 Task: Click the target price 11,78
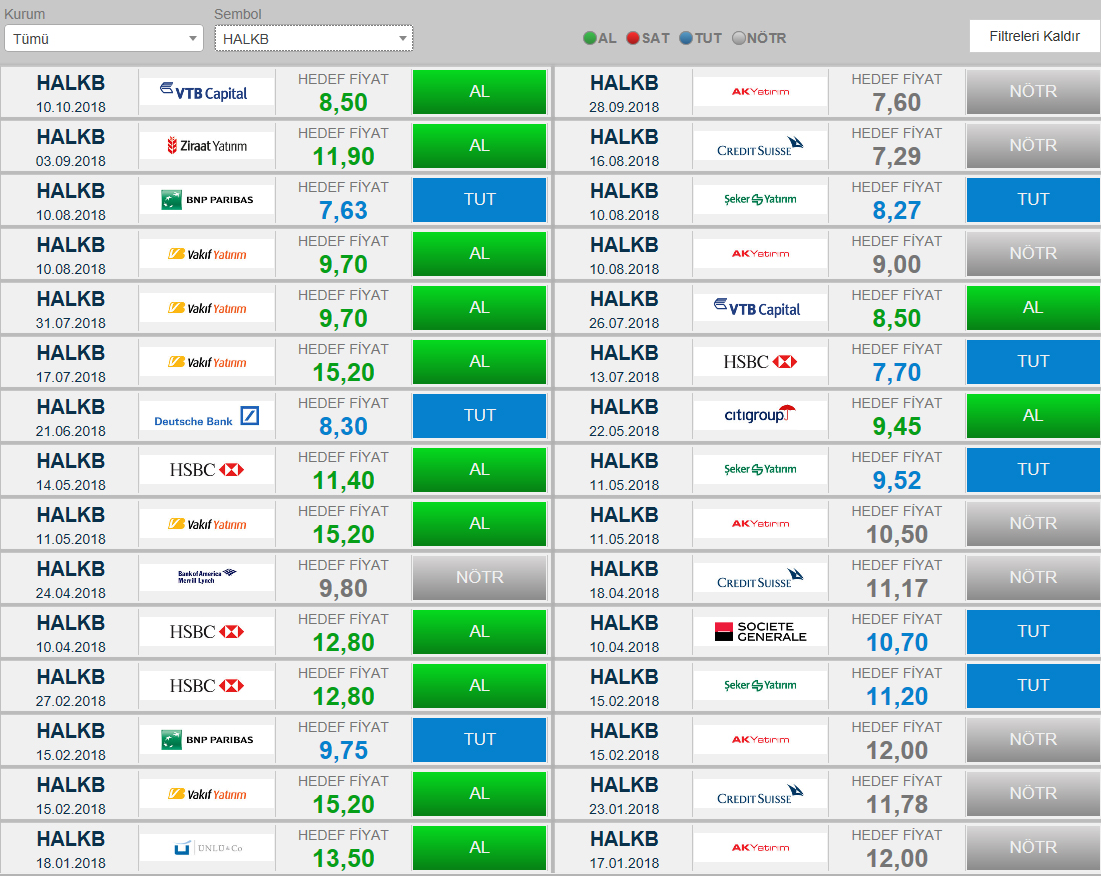coord(897,804)
